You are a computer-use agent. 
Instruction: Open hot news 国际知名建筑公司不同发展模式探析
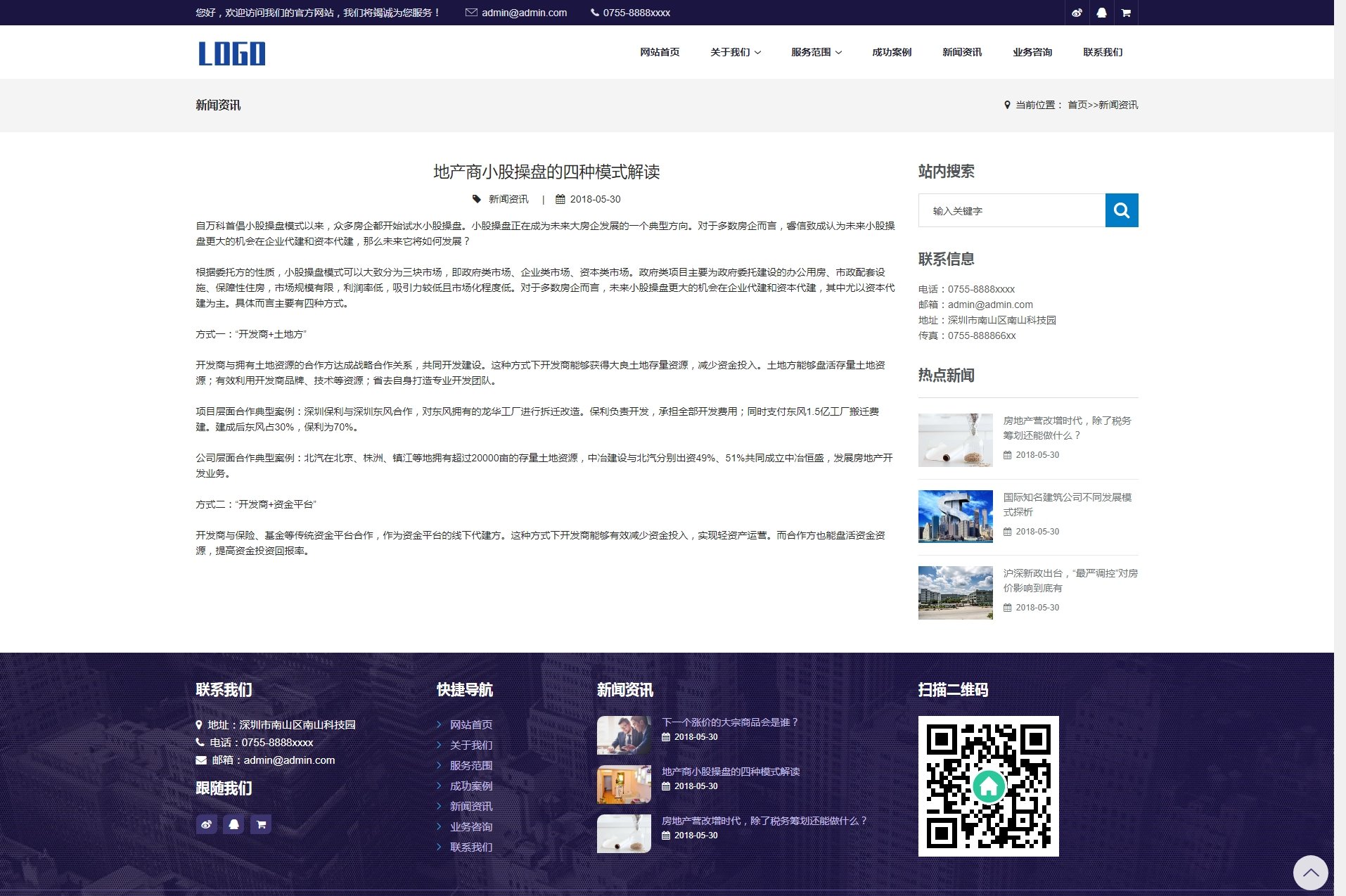click(x=1067, y=504)
